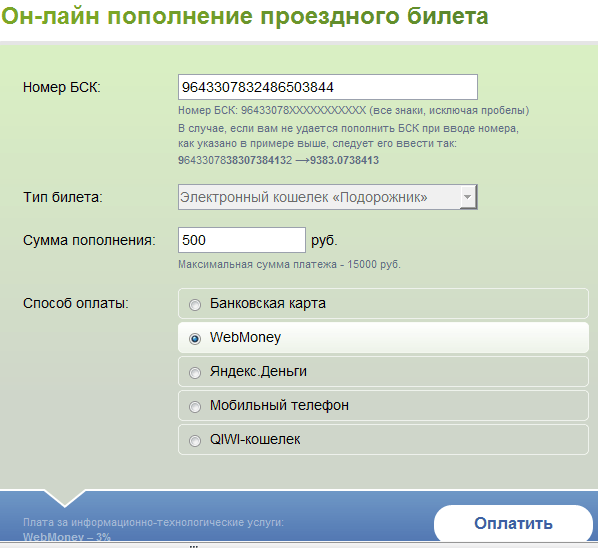Pick the QIWI-кошелек radio button
The height and width of the screenshot is (548, 598).
(x=195, y=440)
